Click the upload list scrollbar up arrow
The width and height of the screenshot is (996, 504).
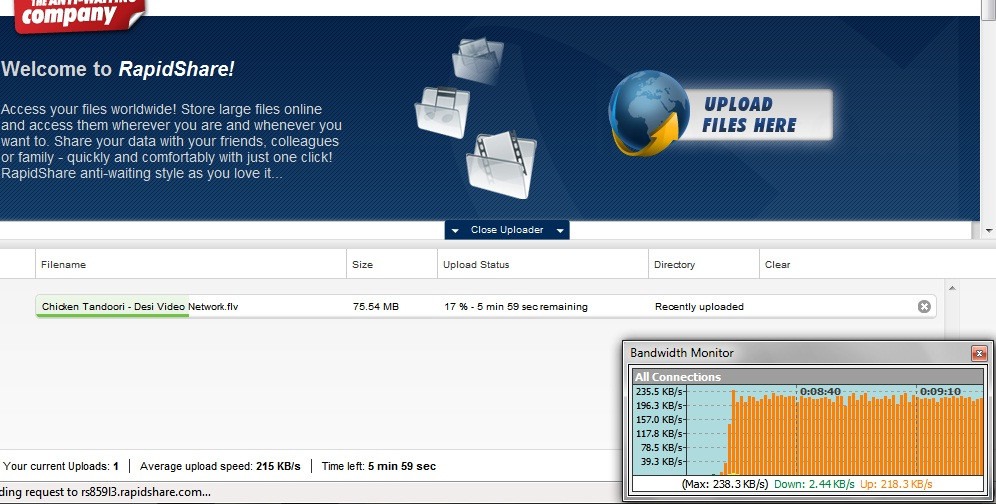(952, 289)
